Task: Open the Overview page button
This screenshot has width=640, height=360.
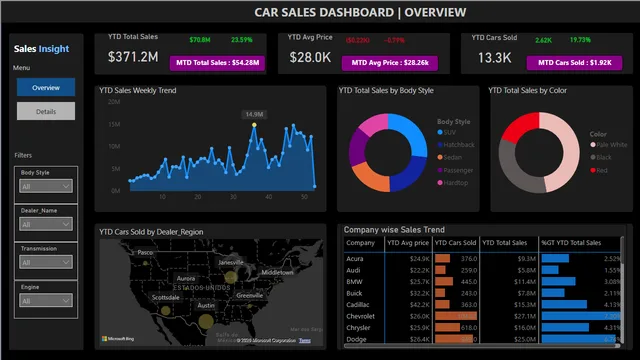Action: point(46,87)
